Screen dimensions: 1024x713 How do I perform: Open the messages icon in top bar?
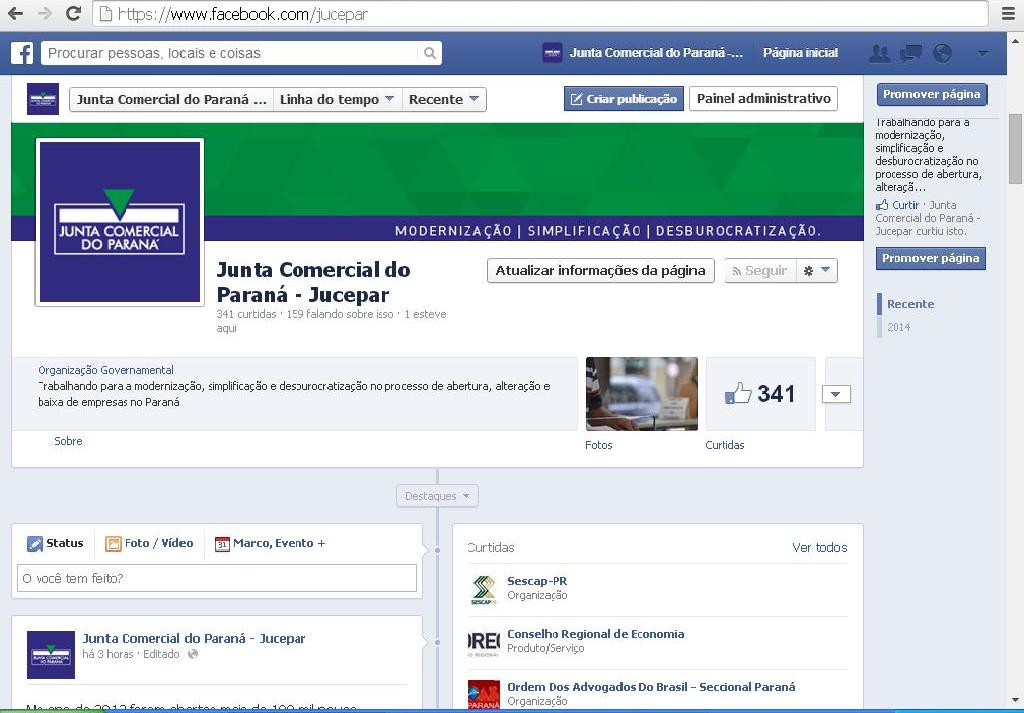coord(910,53)
